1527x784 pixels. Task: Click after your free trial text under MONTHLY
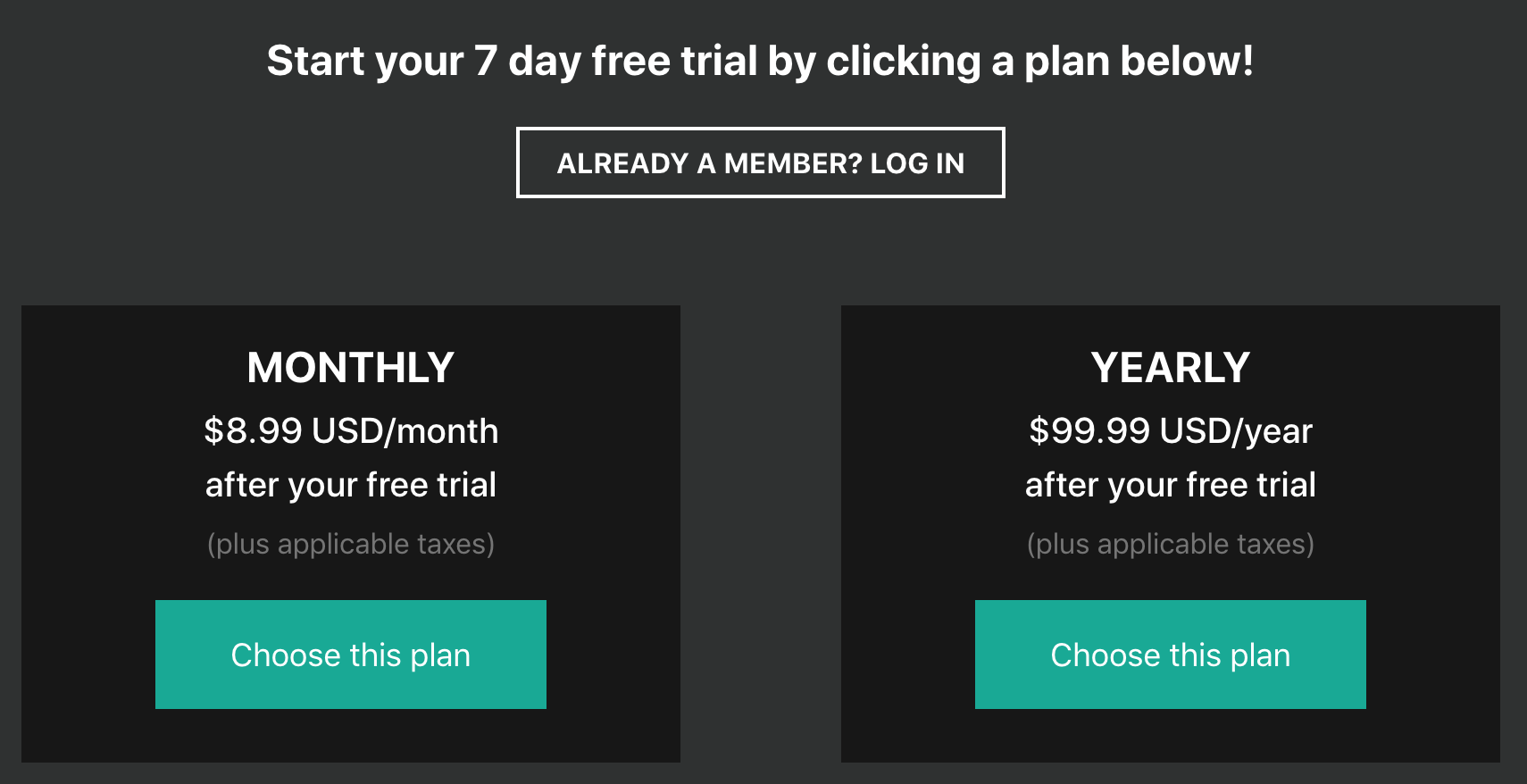[x=350, y=484]
